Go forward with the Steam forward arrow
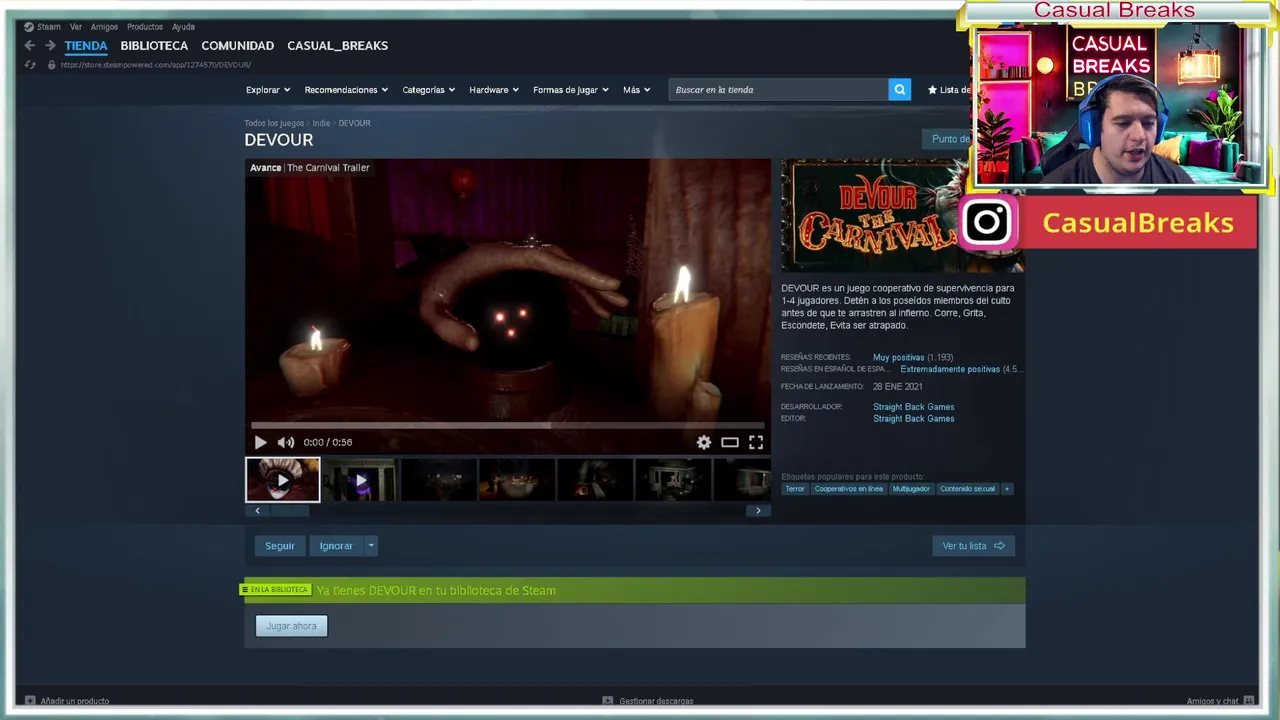 click(x=50, y=46)
